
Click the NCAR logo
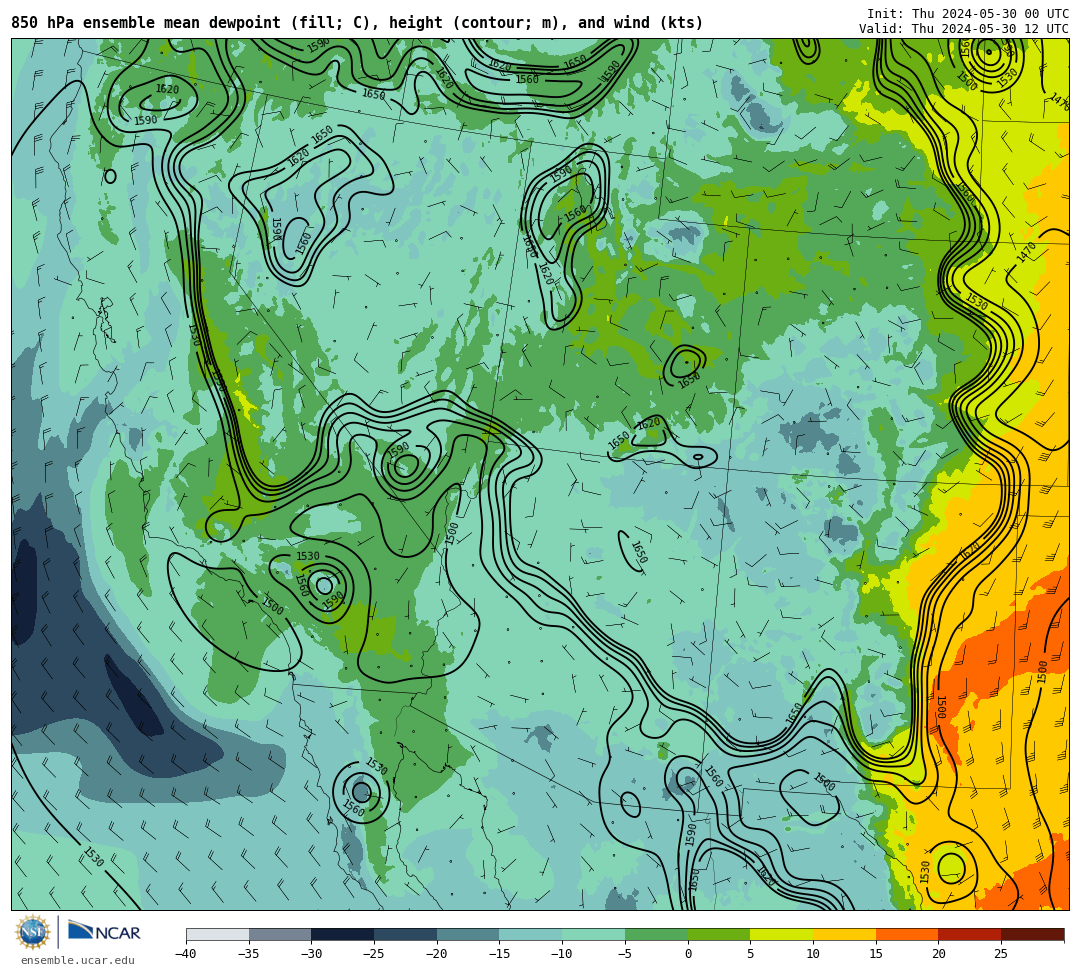point(104,932)
